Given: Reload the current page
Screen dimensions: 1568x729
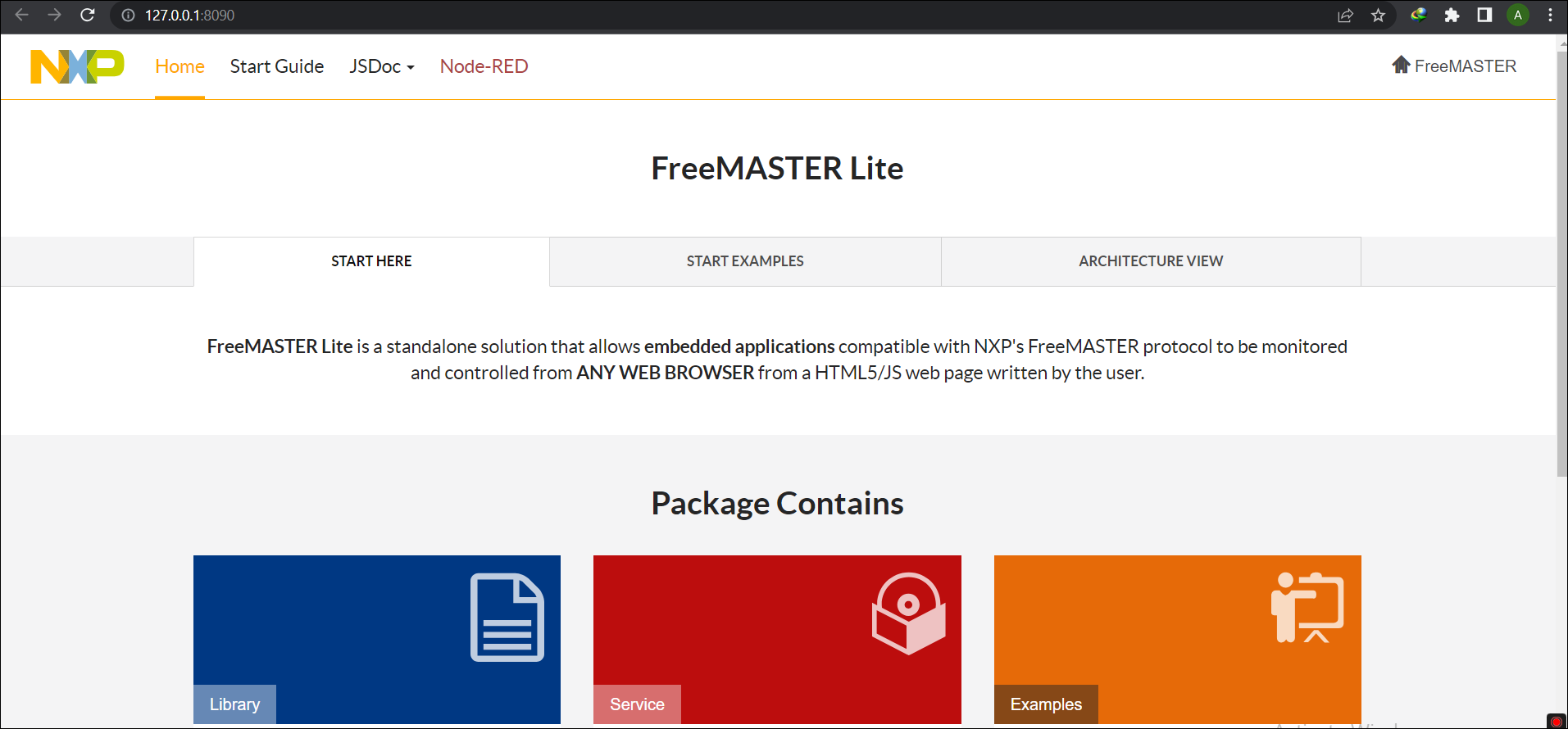Looking at the screenshot, I should (88, 15).
